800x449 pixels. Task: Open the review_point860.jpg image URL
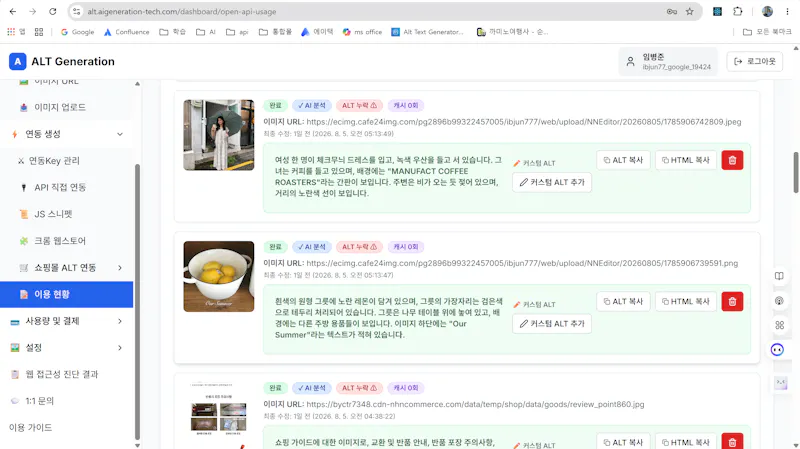pyautogui.click(x=475, y=404)
